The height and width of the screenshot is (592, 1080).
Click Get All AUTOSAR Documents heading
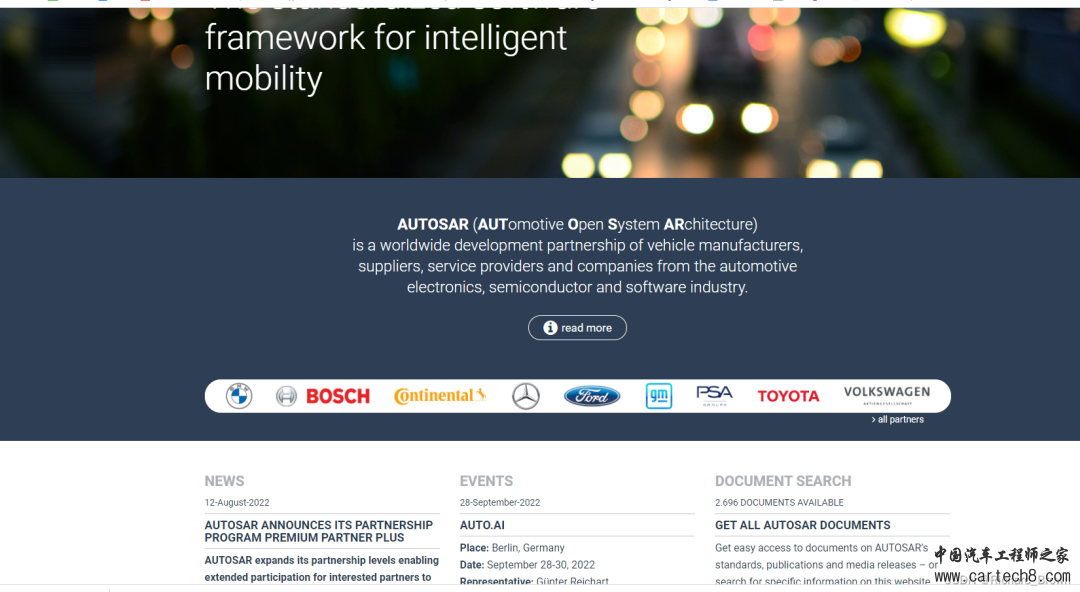(802, 525)
